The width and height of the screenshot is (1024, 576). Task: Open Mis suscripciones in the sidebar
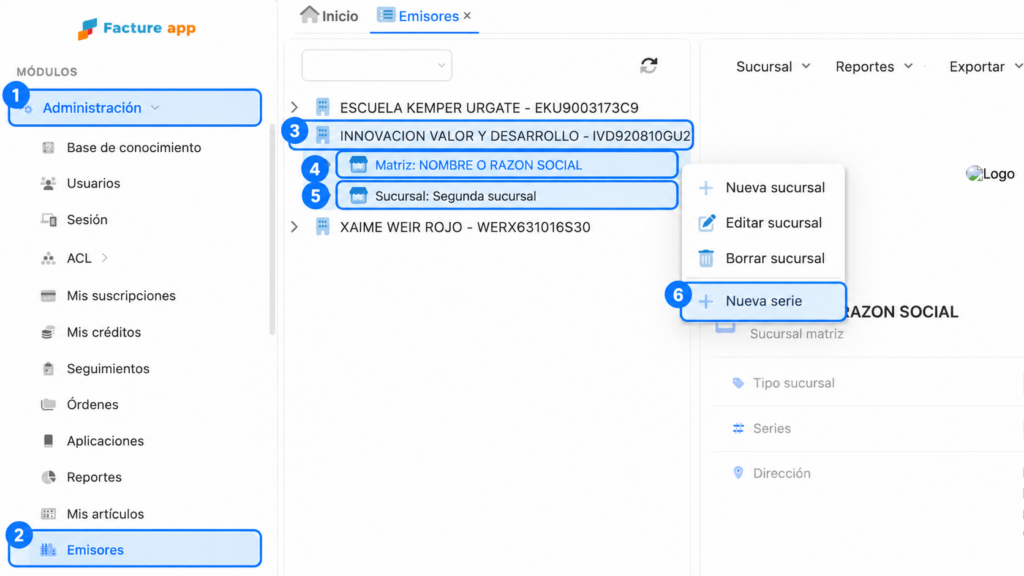tap(121, 296)
